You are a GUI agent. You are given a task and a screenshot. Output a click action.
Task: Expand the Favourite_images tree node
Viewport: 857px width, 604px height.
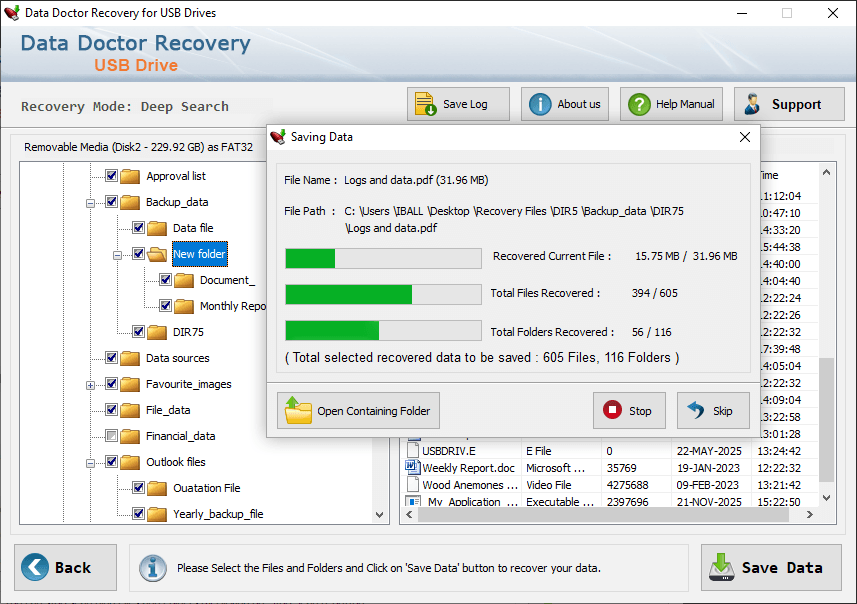point(90,385)
